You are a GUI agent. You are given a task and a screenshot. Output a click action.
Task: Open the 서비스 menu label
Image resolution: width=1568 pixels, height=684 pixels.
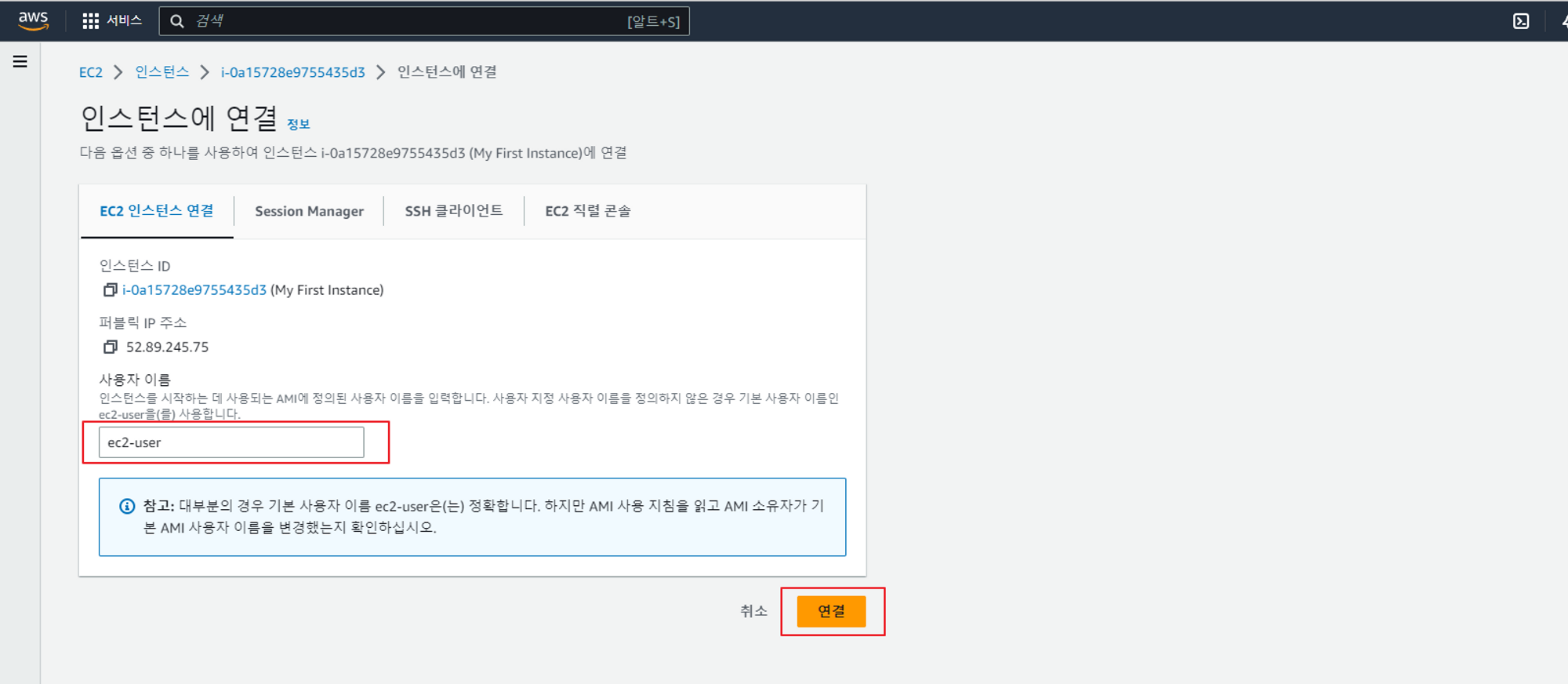124,20
